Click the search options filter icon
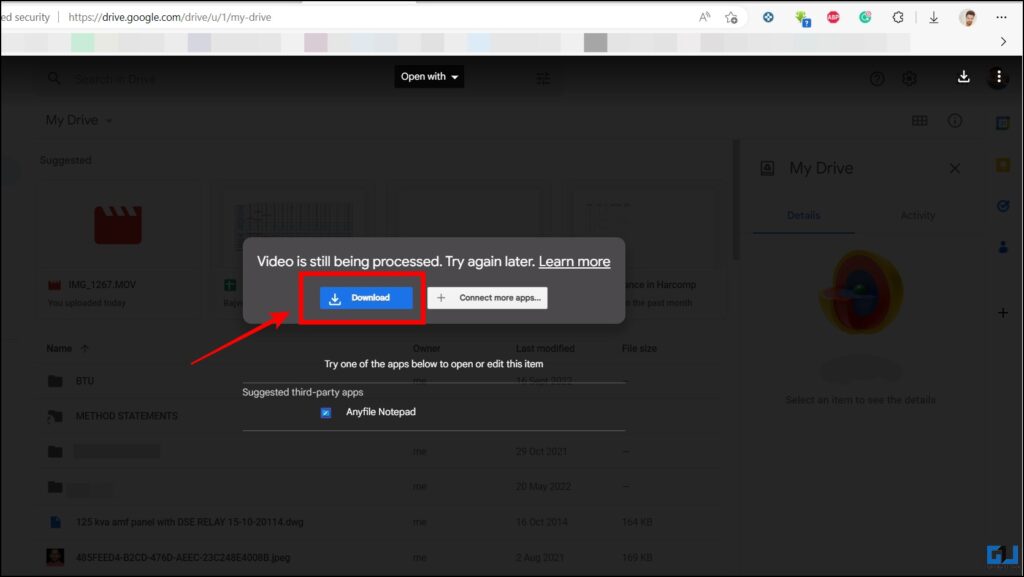1024x577 pixels. point(543,79)
